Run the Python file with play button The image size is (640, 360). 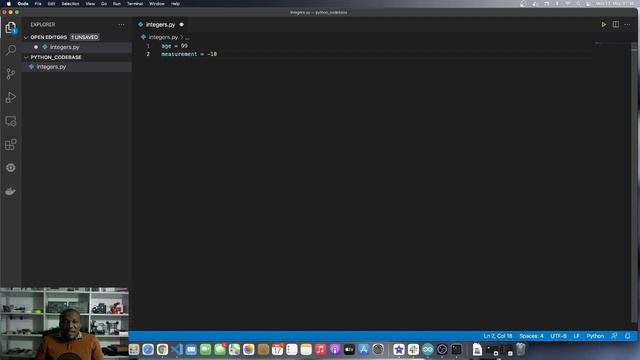coord(603,24)
